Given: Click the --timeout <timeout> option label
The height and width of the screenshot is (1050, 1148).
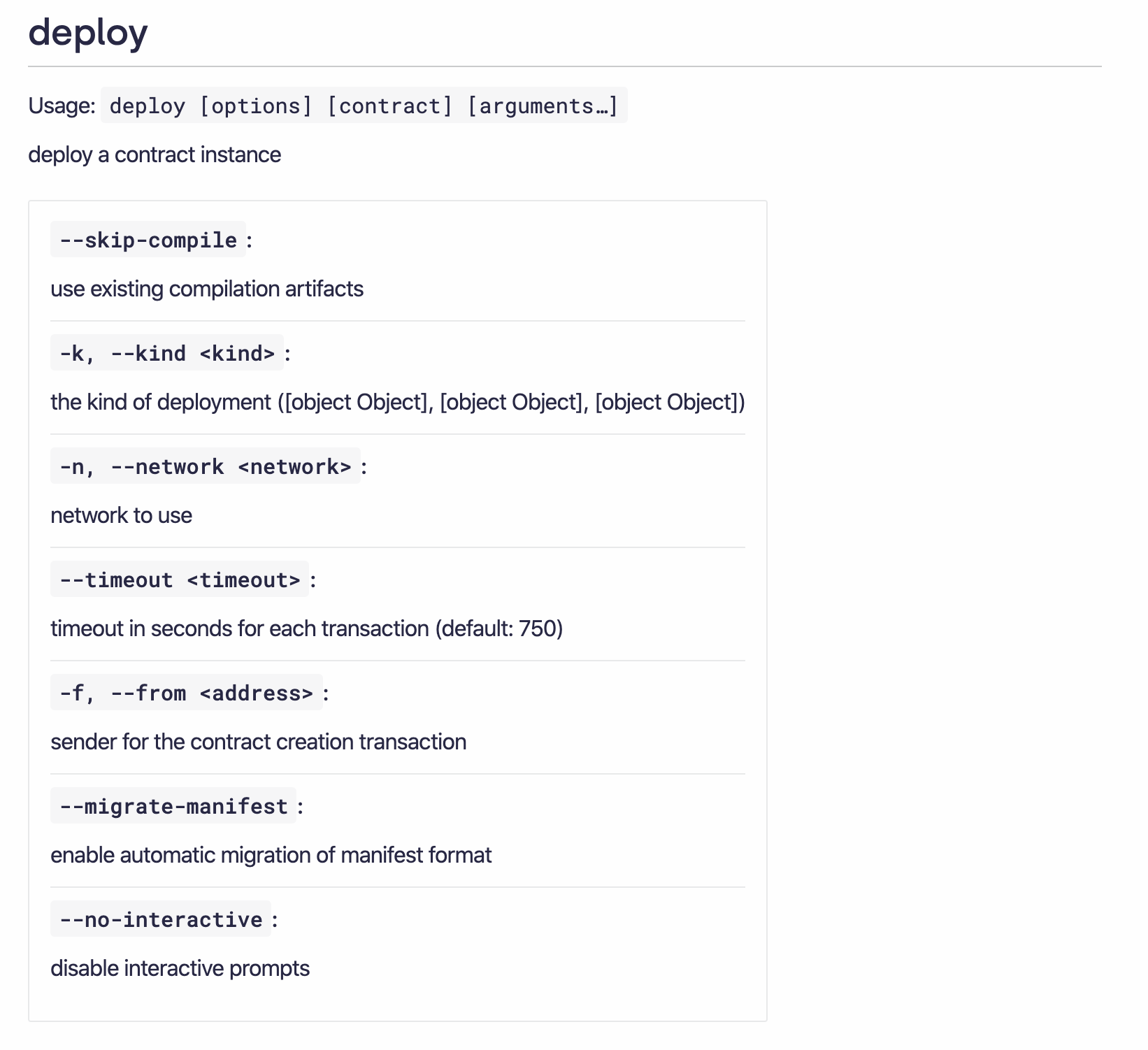Looking at the screenshot, I should pyautogui.click(x=179, y=580).
